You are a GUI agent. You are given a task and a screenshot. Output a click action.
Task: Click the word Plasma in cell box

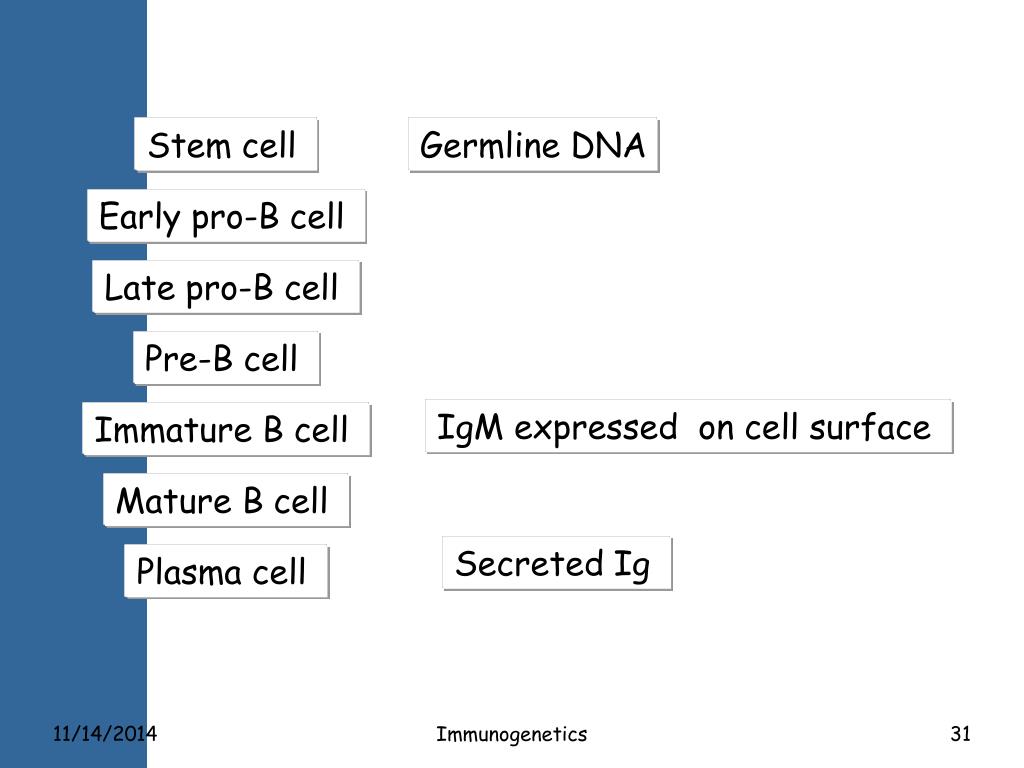point(189,571)
